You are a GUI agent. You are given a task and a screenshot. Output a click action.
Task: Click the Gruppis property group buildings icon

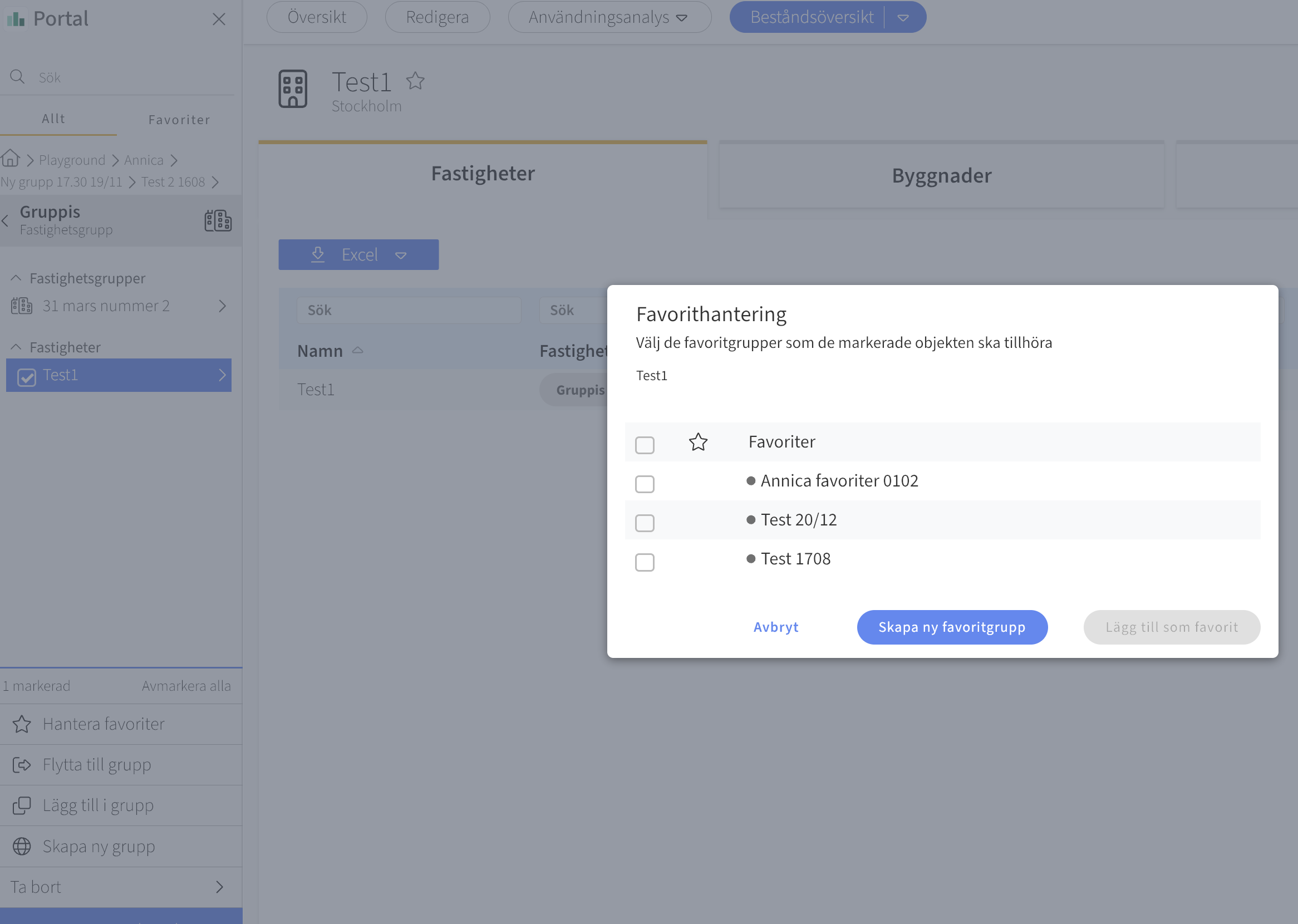click(218, 221)
